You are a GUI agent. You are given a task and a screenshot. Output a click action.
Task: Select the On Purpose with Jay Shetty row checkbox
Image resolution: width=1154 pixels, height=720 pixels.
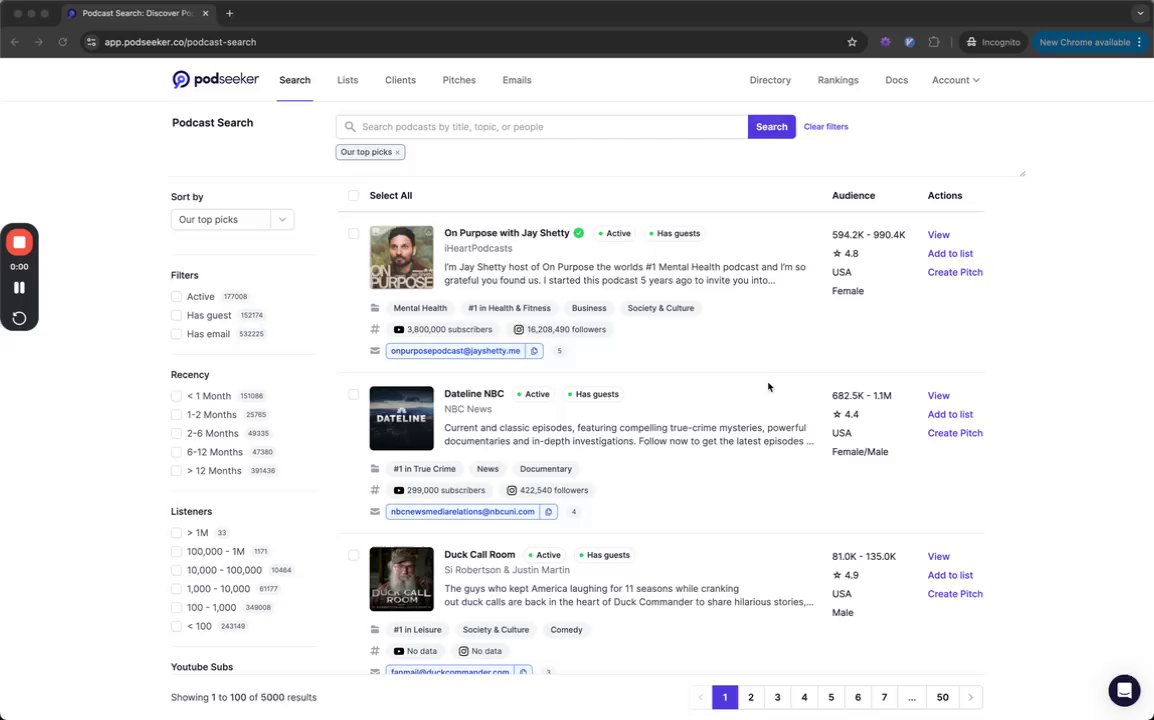pyautogui.click(x=353, y=233)
